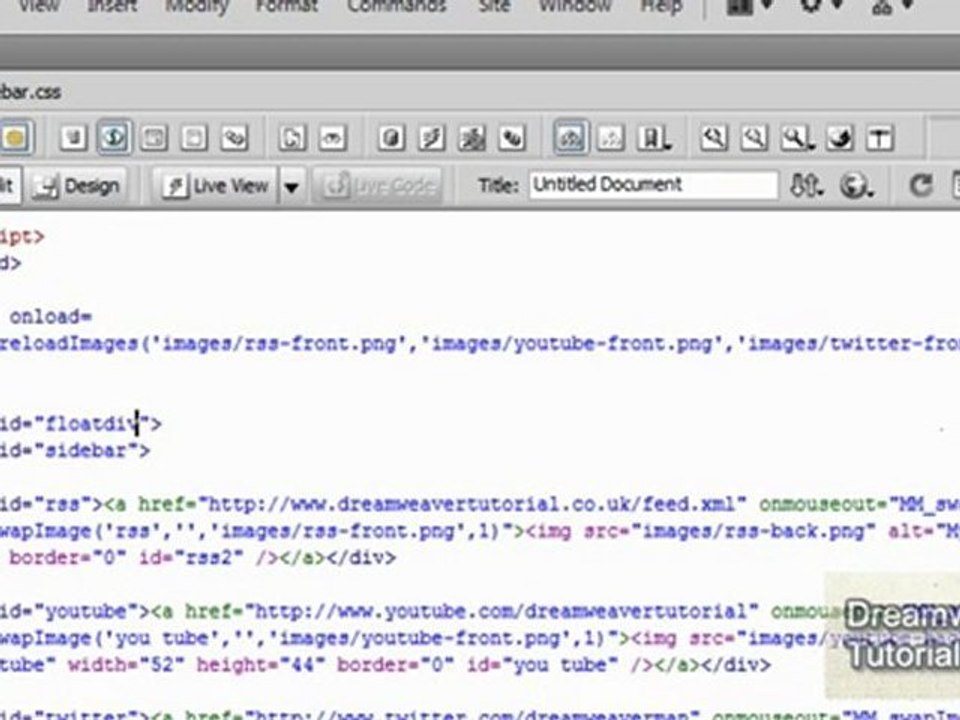Toggle the highlighted blue toolbar icon
960x720 pixels.
(x=571, y=138)
